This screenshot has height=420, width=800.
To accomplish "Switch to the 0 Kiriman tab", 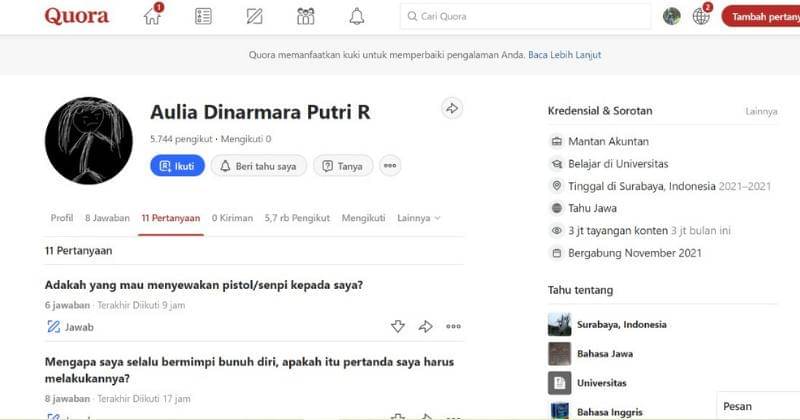I will coord(232,218).
